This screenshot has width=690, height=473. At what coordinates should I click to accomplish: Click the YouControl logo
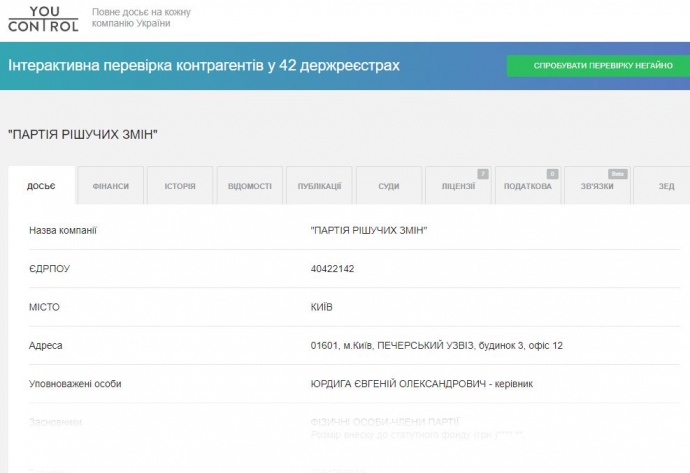(42, 18)
